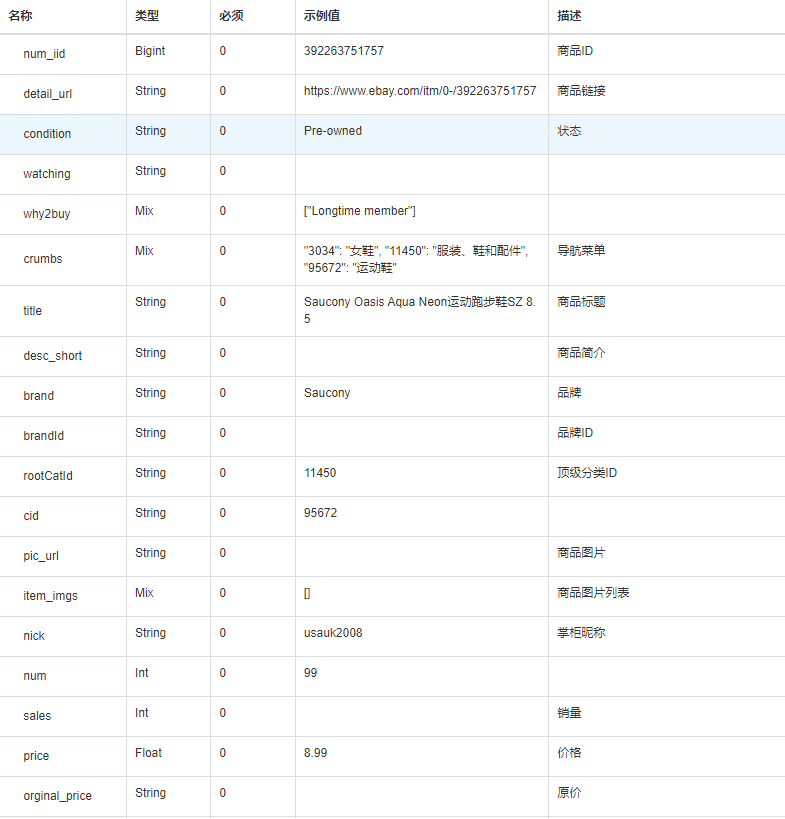Select the 95672 cid example value

[321, 513]
